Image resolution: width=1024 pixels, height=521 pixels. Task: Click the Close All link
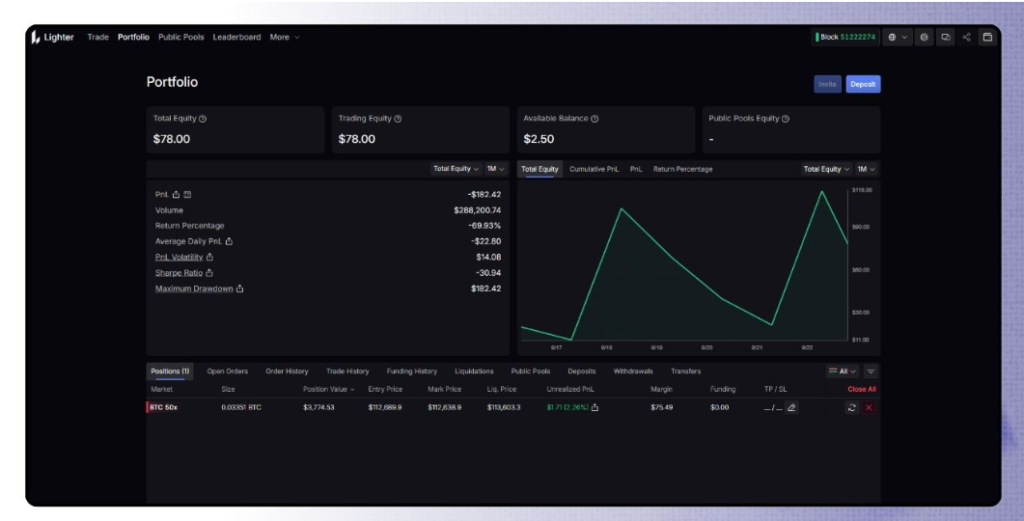(x=861, y=389)
